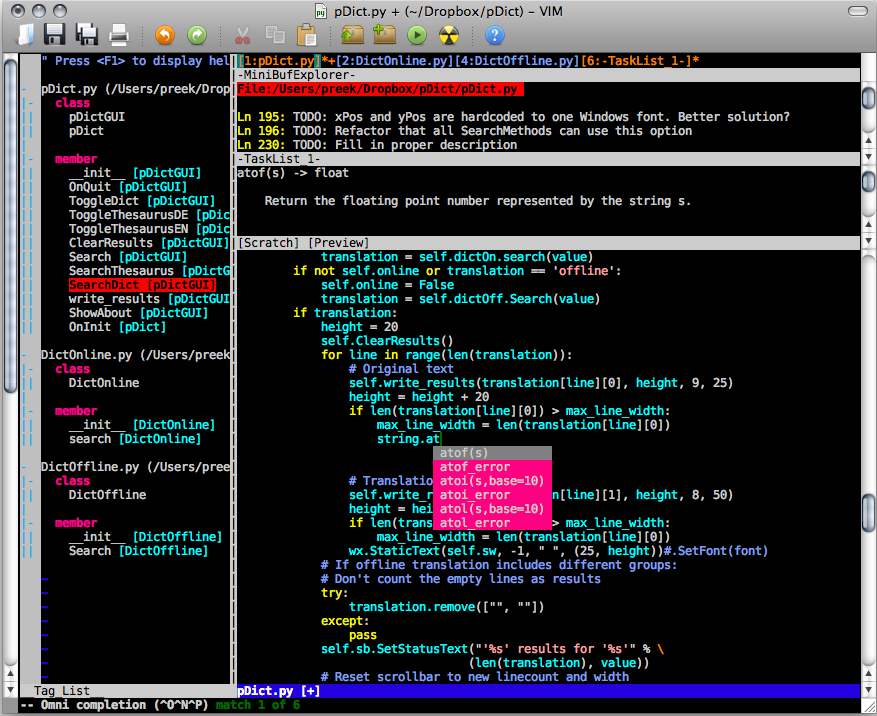Choose atoi_error from the completion popup
The height and width of the screenshot is (716, 877).
475,495
